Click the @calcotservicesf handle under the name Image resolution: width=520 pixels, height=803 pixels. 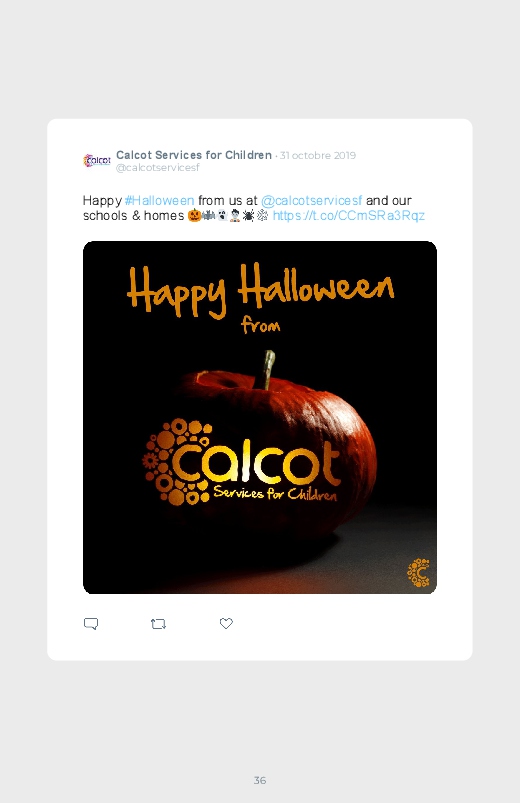pos(157,167)
